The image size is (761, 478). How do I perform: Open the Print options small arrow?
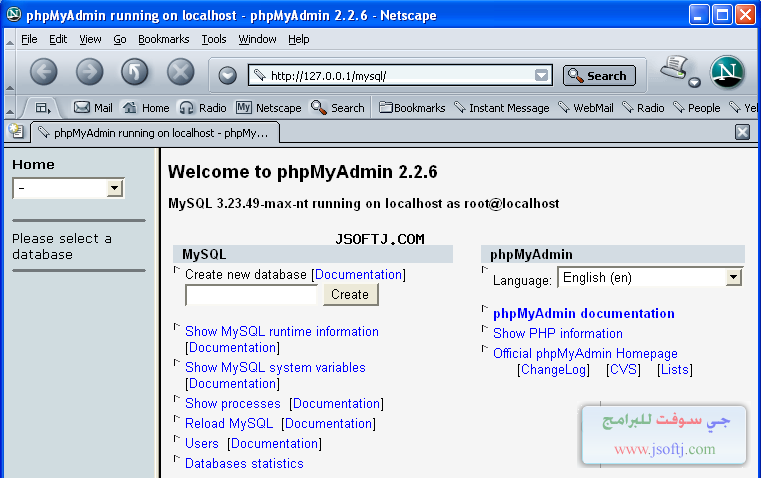click(695, 82)
